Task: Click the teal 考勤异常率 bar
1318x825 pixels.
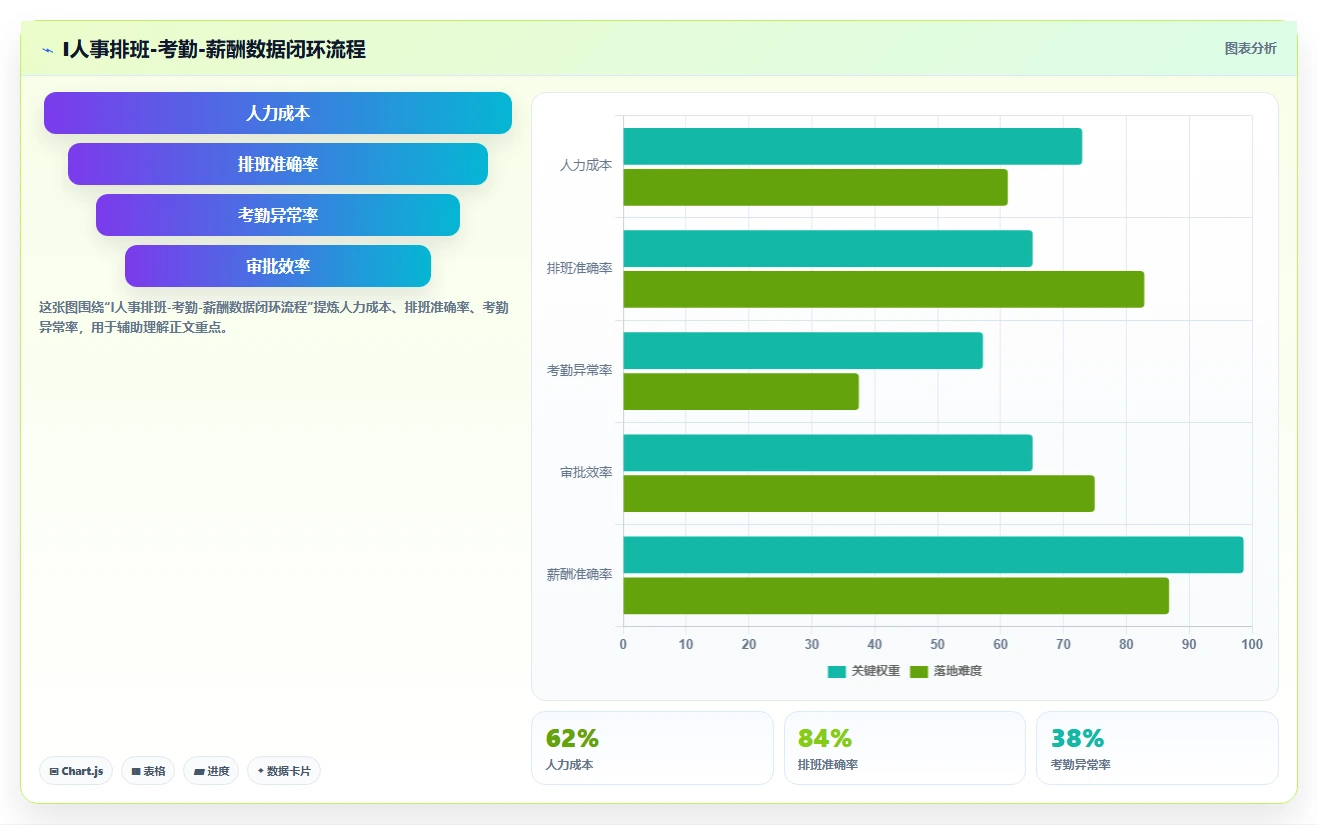Action: [x=803, y=351]
